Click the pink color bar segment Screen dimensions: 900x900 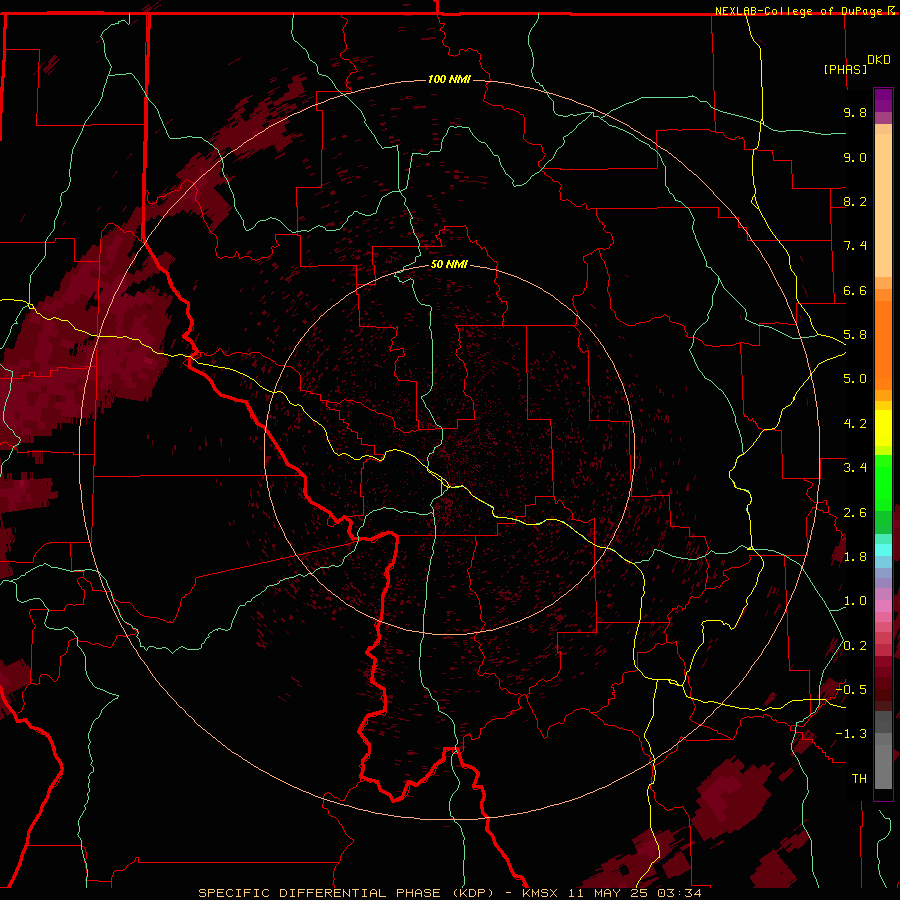883,606
